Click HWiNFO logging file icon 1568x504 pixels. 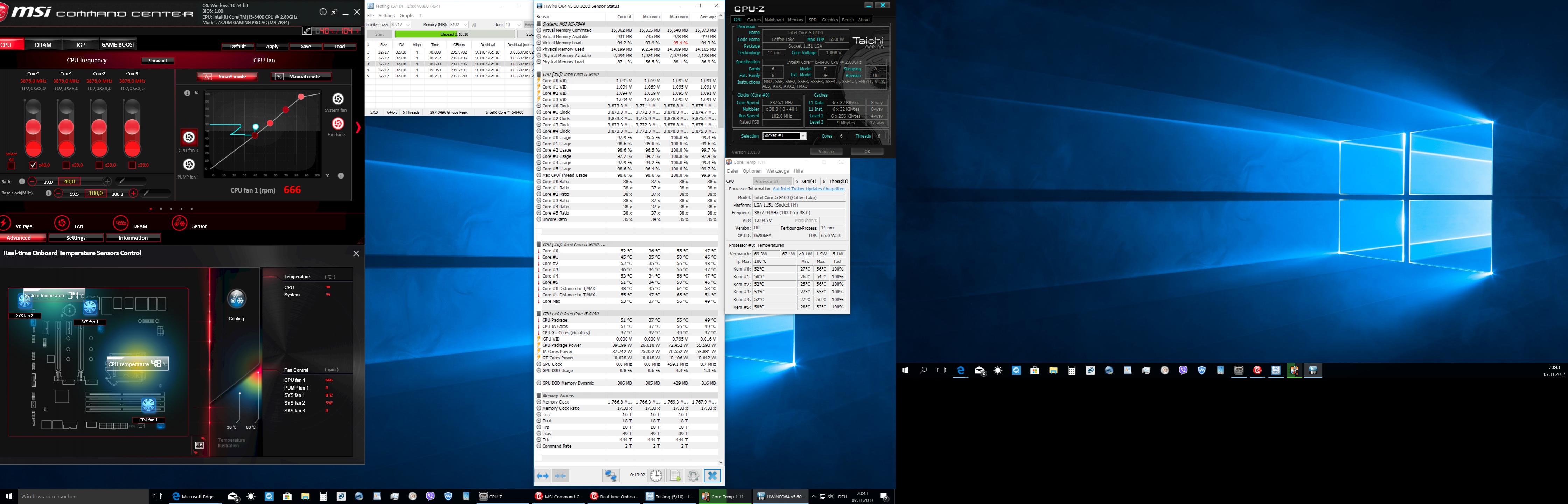(675, 475)
